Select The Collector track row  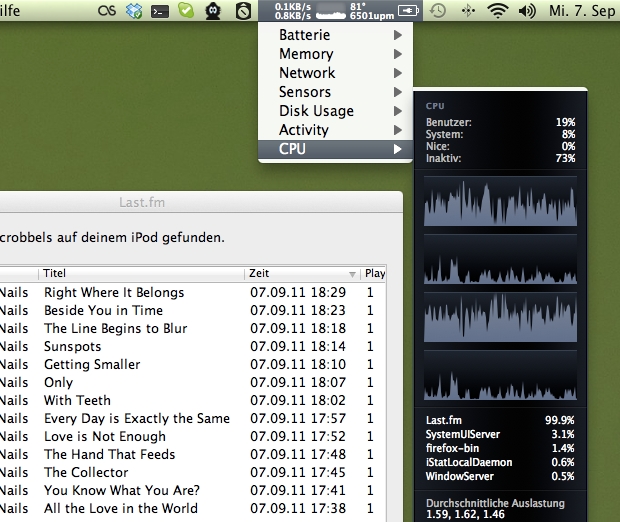point(193,472)
